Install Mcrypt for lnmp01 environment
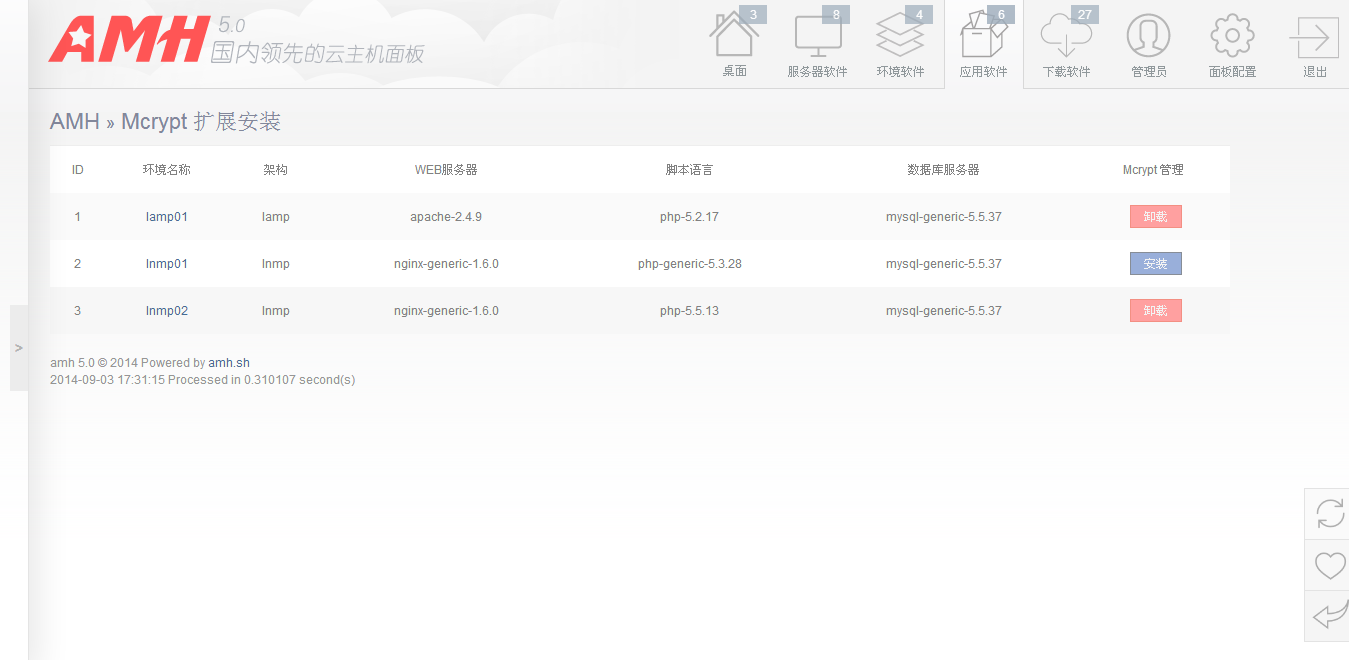The image size is (1349, 660). 1155,264
